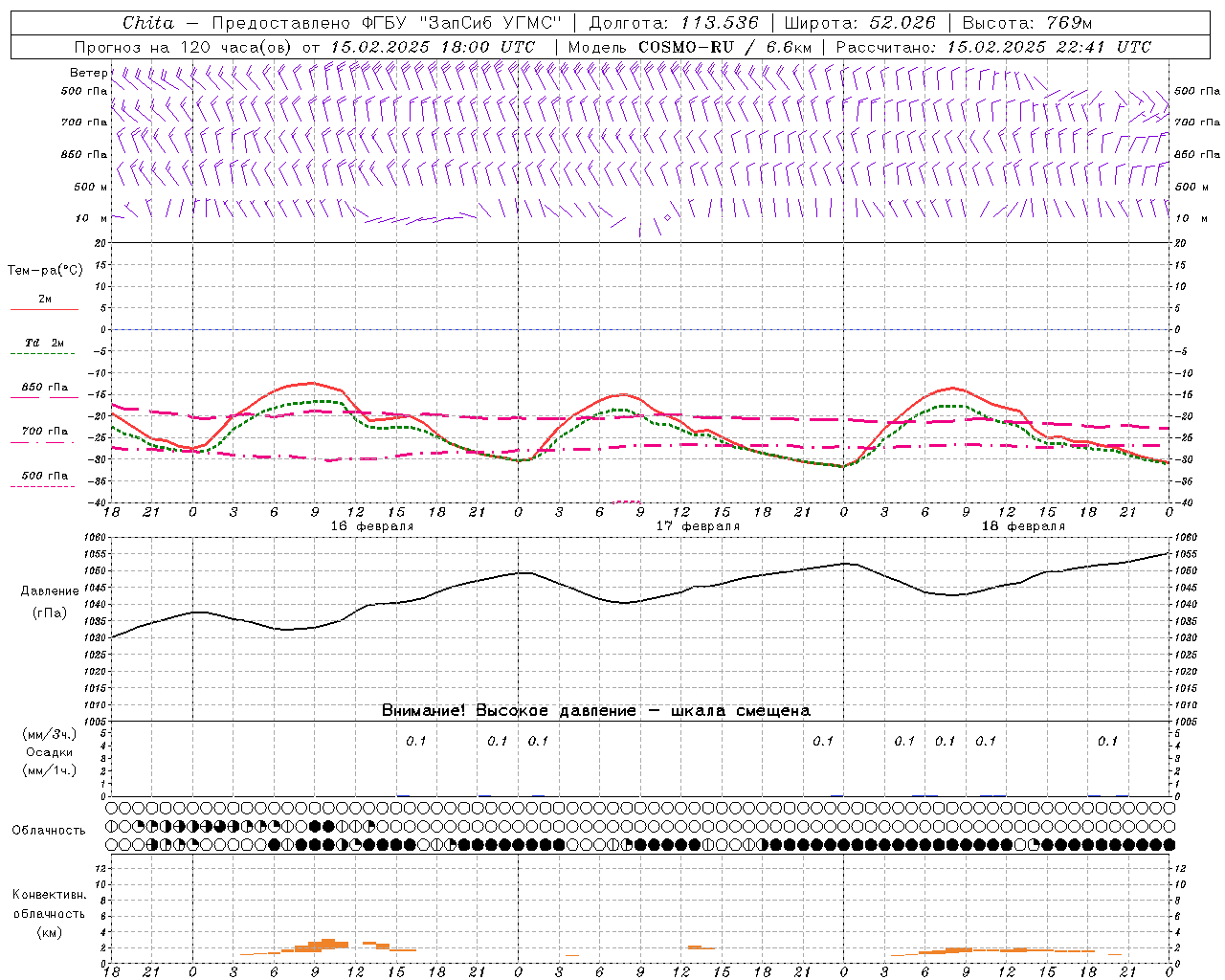Viewport: 1225px width, 980px height.
Task: Click the Td 2м legend entry
Action: [44, 343]
